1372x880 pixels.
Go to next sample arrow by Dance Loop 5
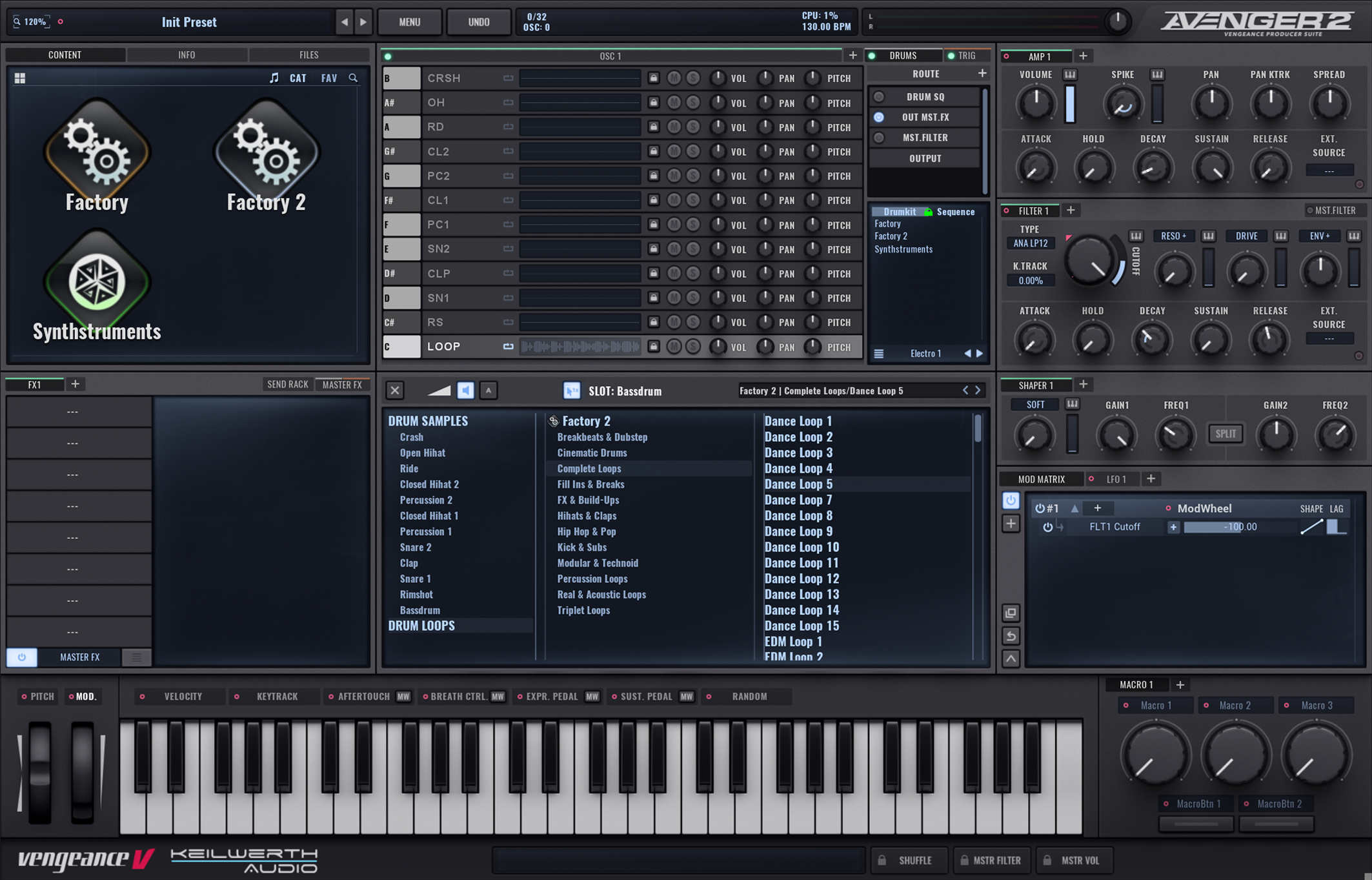(978, 391)
